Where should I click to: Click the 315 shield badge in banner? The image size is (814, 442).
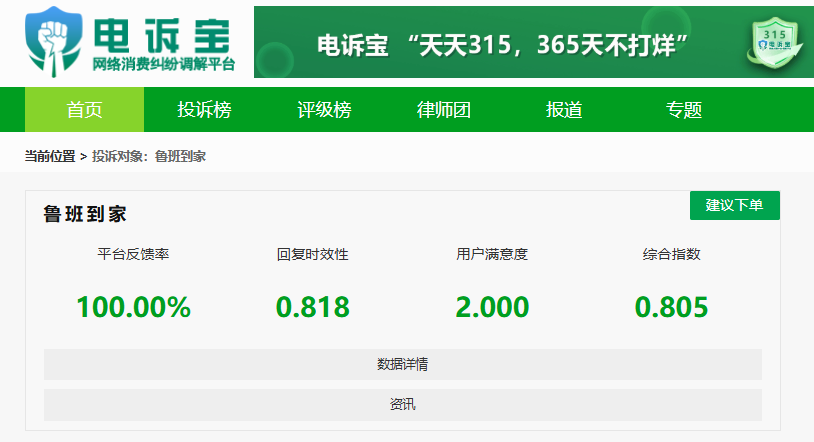[x=774, y=43]
